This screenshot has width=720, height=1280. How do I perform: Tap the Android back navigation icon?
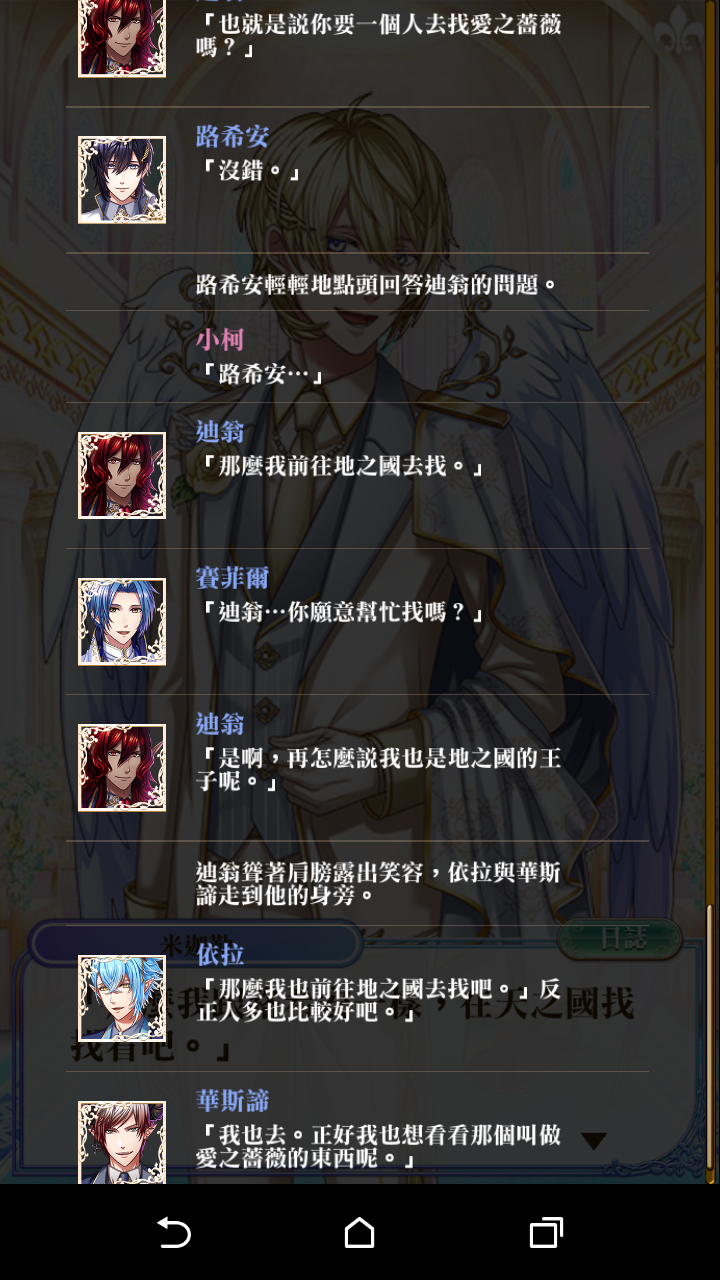tap(174, 1232)
